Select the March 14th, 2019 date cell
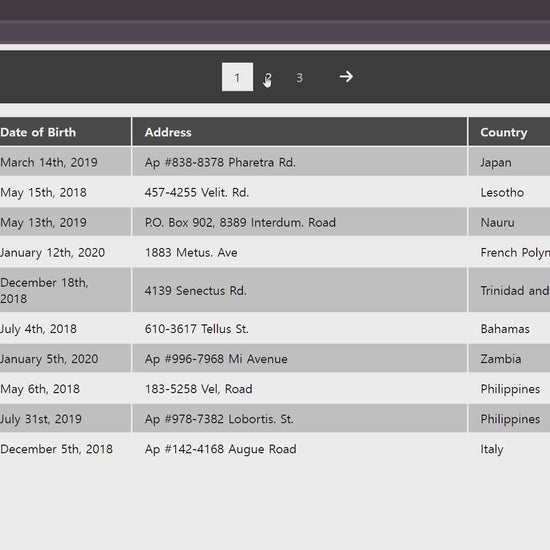Viewport: 550px width, 550px height. [x=65, y=162]
